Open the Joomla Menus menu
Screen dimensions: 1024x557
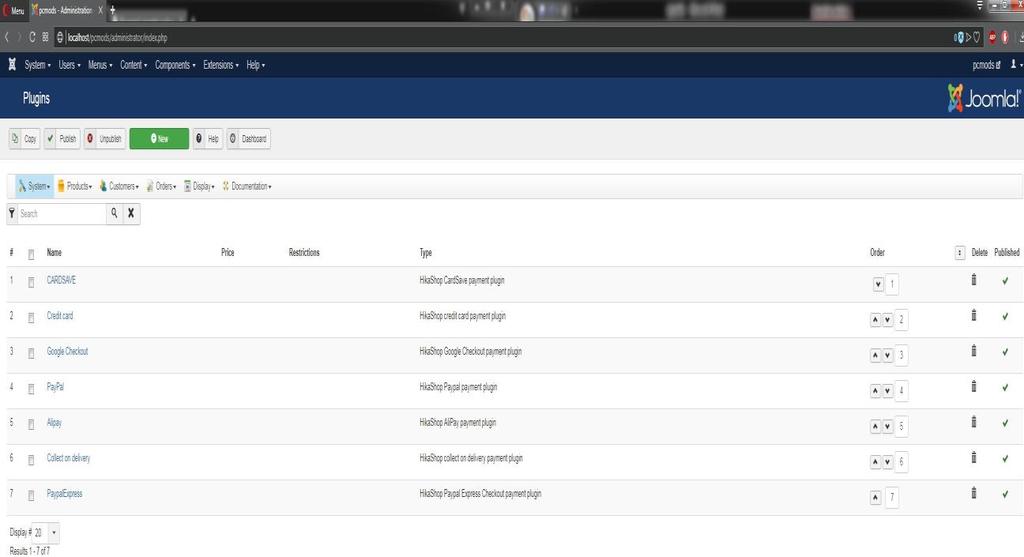[x=100, y=65]
